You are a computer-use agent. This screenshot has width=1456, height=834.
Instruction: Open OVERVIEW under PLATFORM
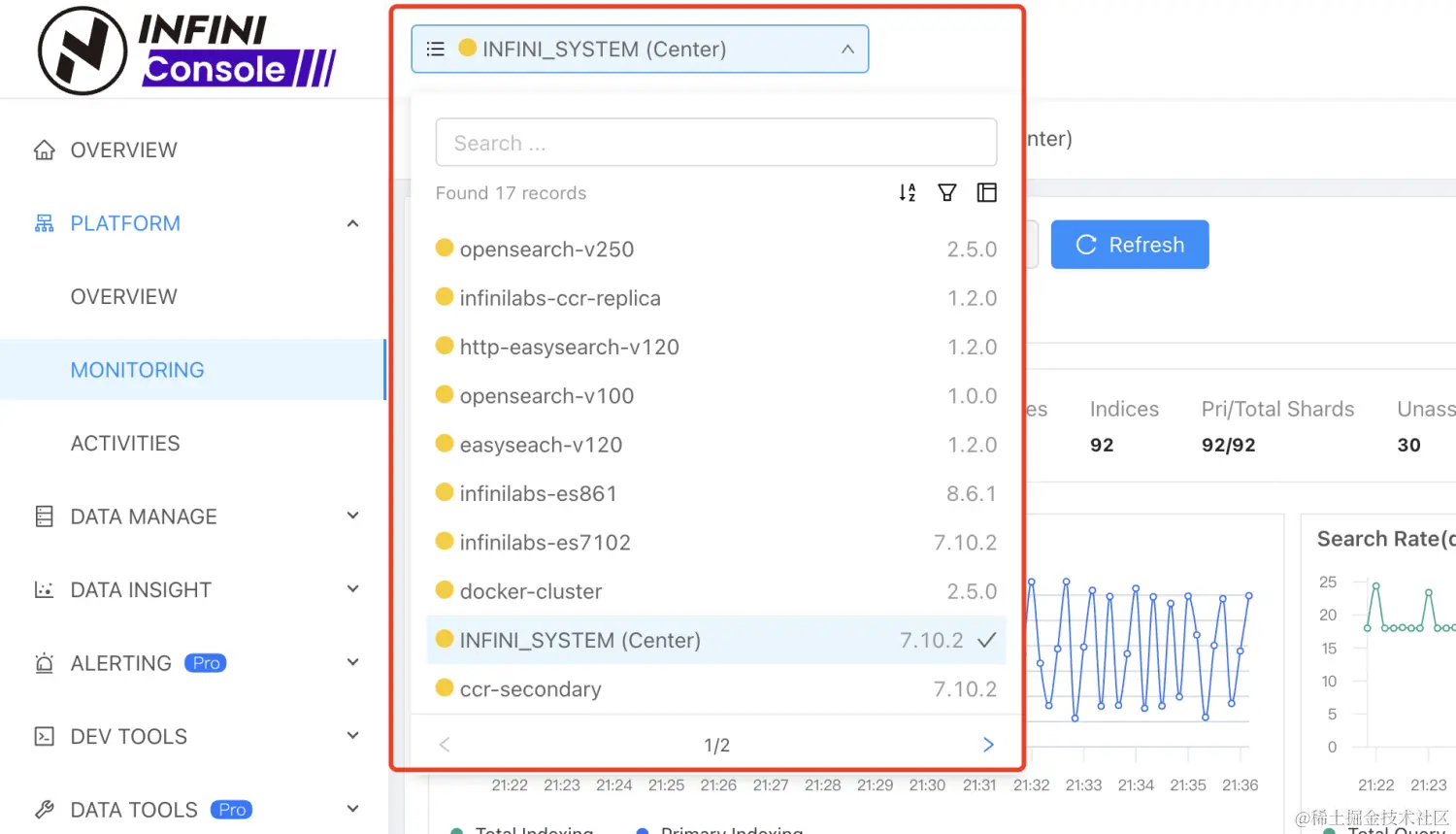(124, 297)
